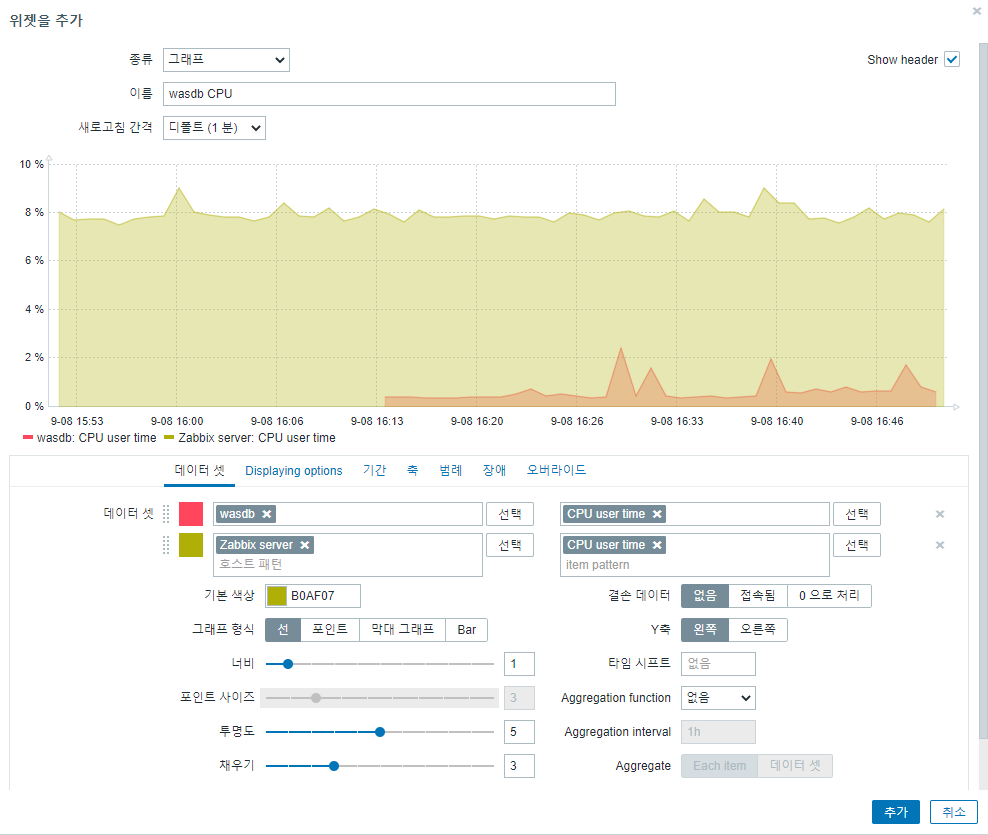
Task: Adjust the 투명도 slider
Action: (x=380, y=732)
